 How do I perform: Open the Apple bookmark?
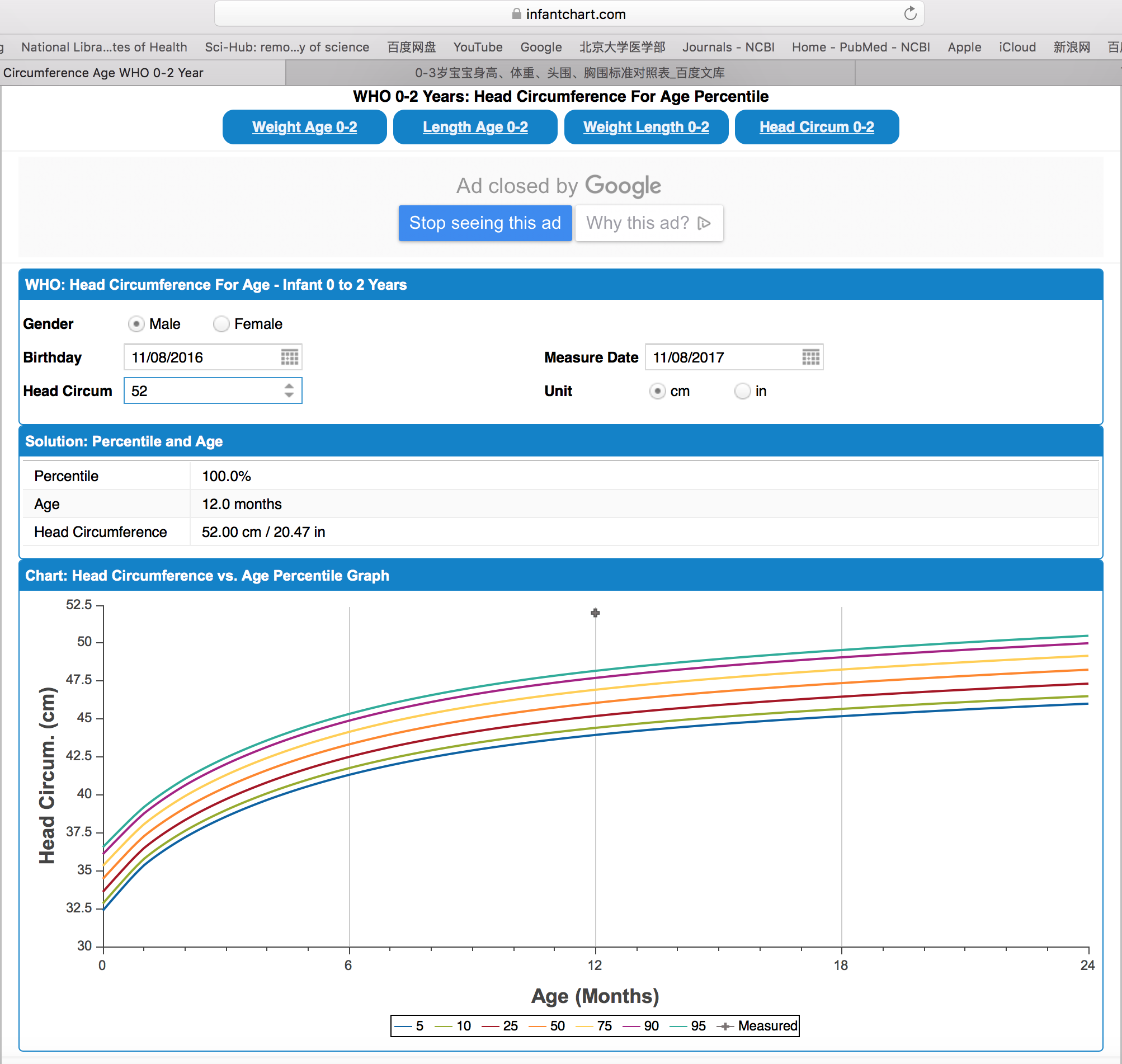[x=964, y=47]
